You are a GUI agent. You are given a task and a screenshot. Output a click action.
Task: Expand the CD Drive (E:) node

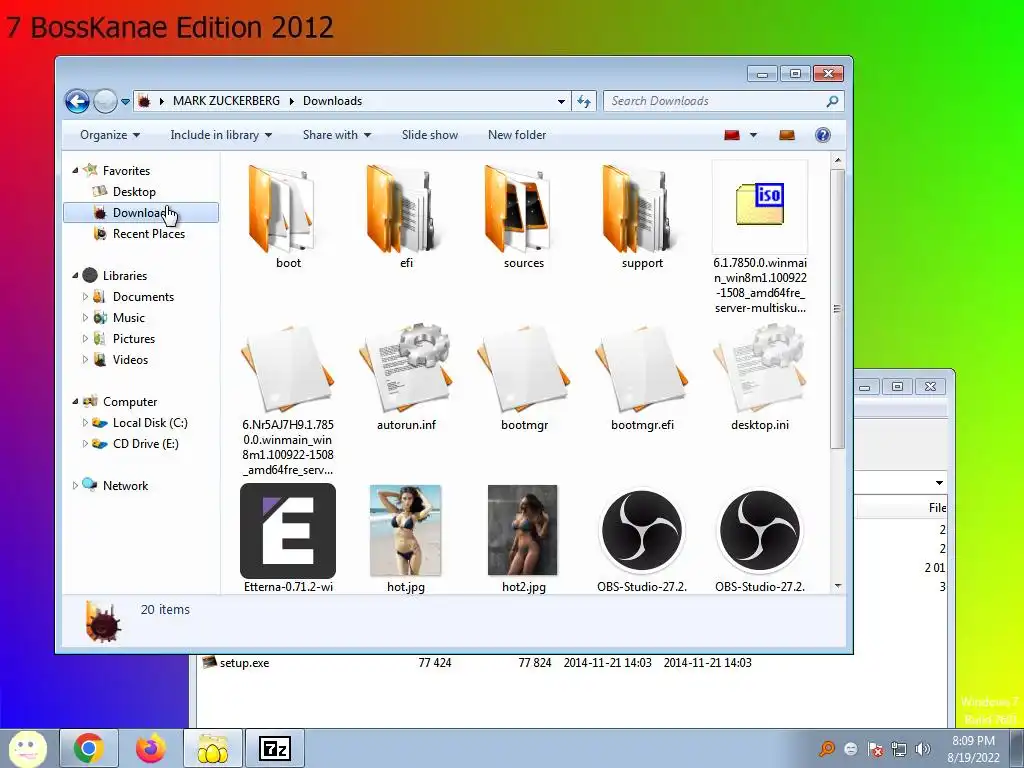[x=85, y=443]
